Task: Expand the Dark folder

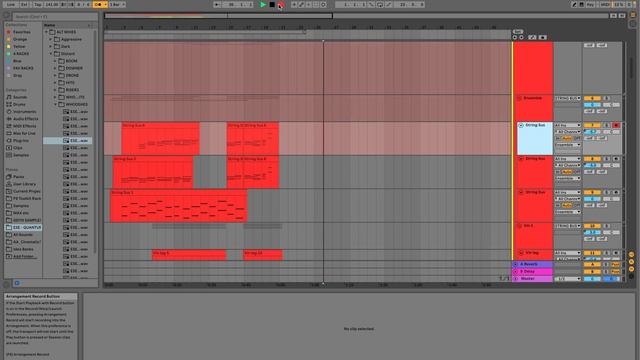Action: click(51, 47)
